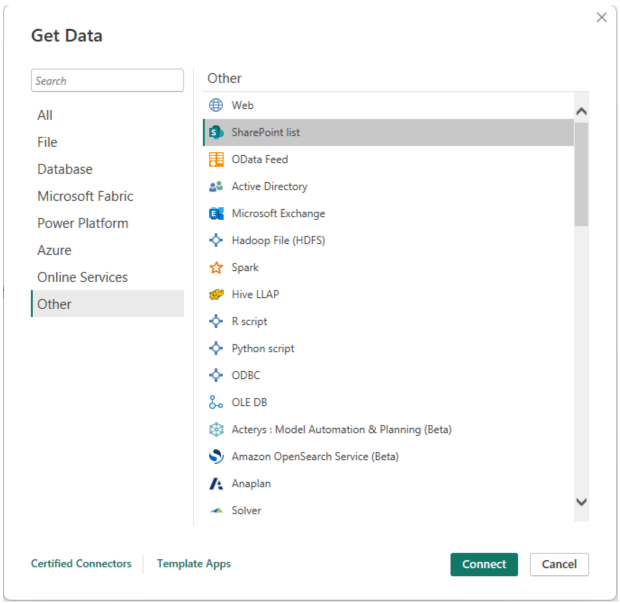Select the Microsoft Exchange icon
Screen dimensions: 620x604
click(x=216, y=213)
